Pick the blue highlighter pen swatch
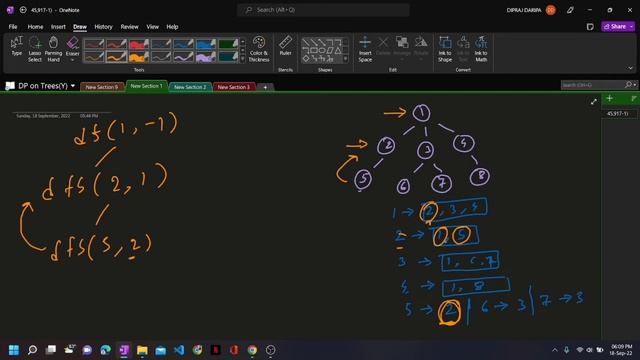 (205, 44)
